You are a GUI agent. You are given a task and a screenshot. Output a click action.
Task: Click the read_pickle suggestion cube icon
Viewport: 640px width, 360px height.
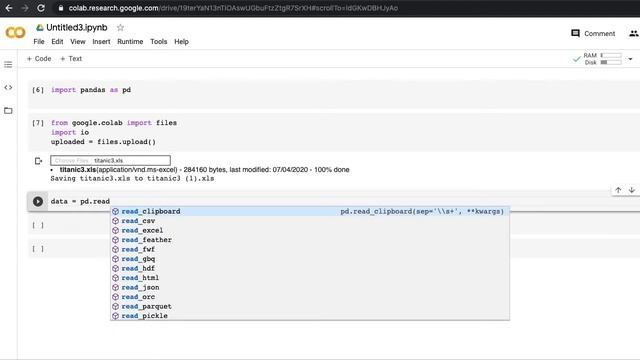tap(116, 316)
